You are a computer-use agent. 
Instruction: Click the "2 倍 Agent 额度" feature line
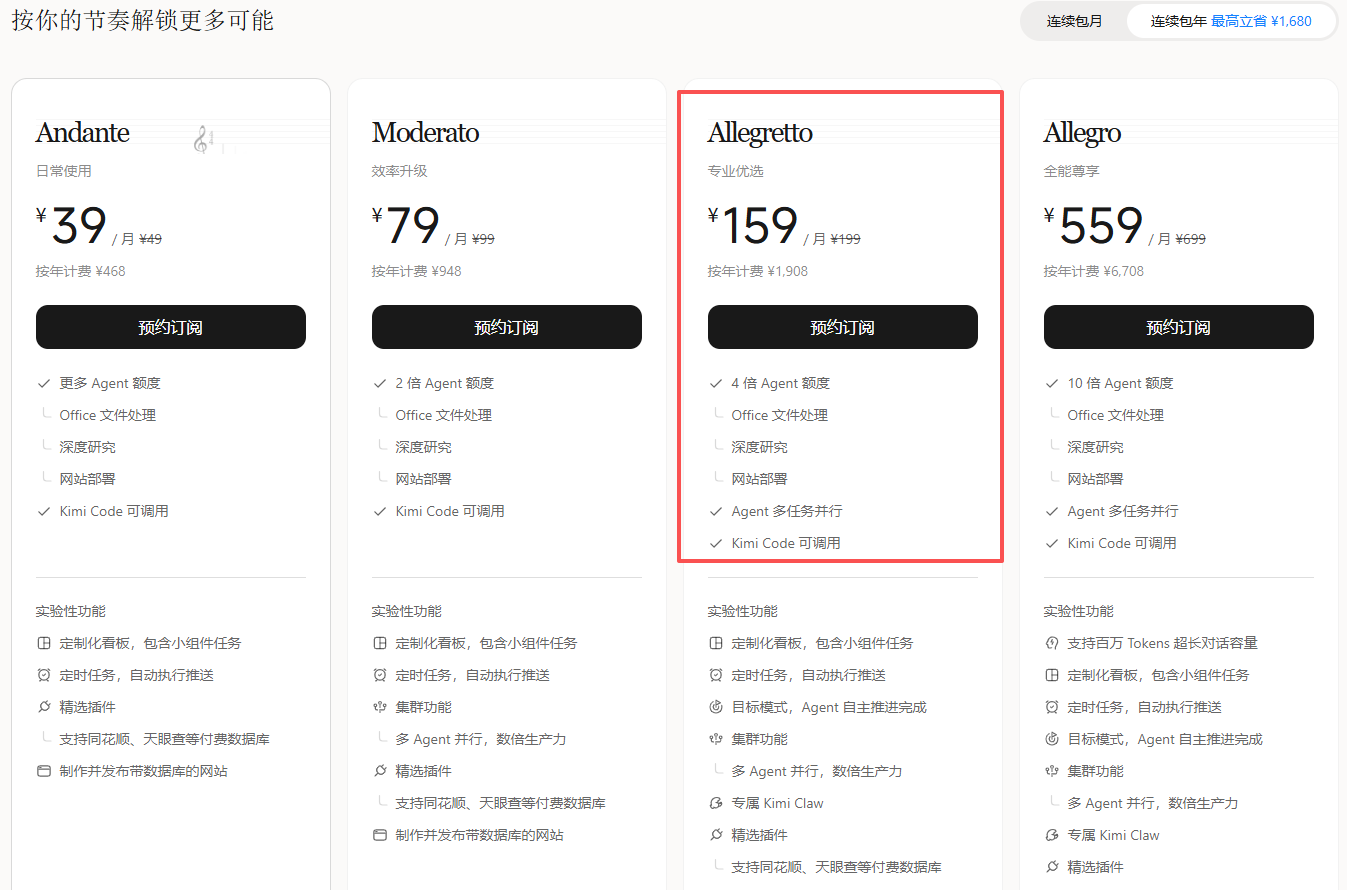445,383
